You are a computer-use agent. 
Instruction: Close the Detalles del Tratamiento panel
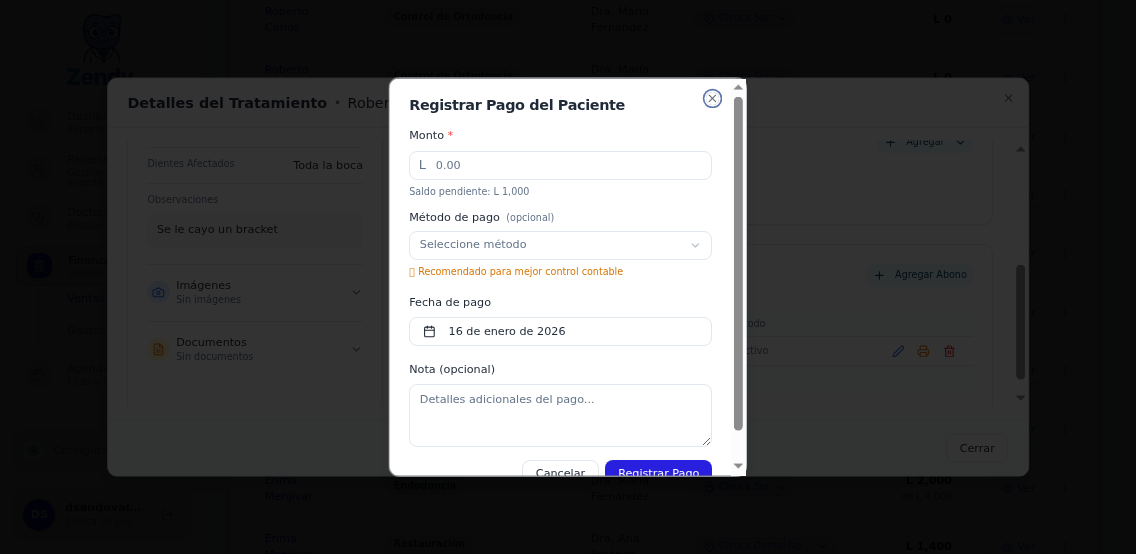pos(1008,98)
